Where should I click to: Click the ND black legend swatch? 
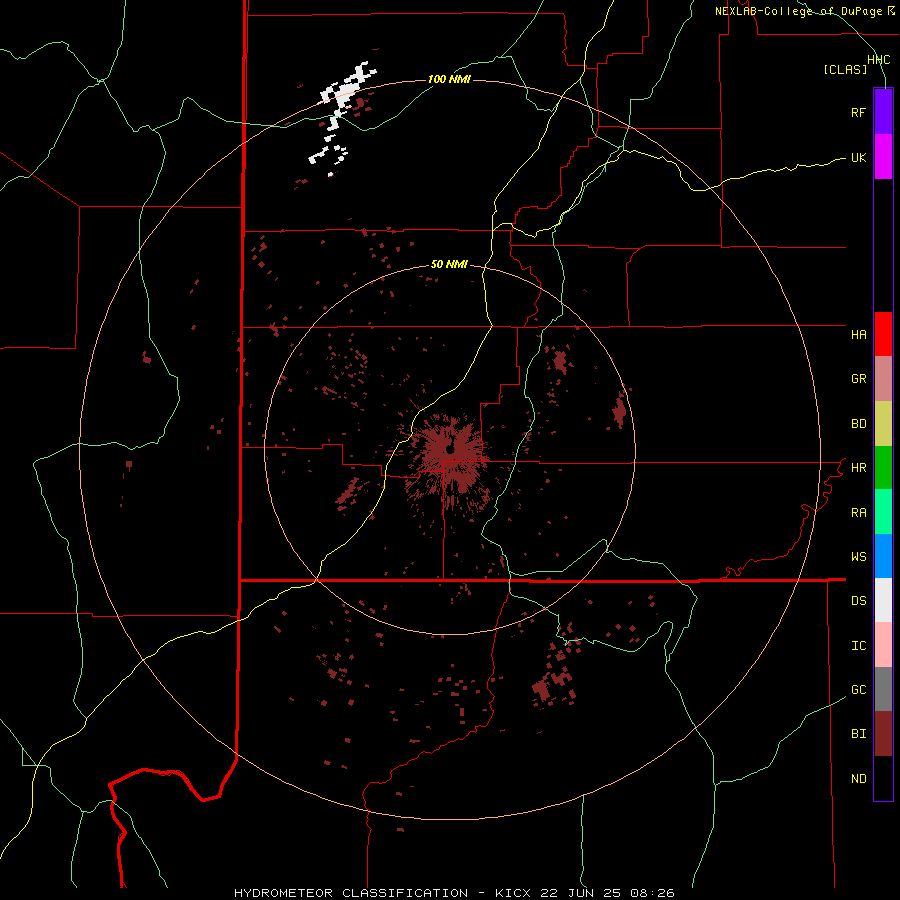[883, 778]
